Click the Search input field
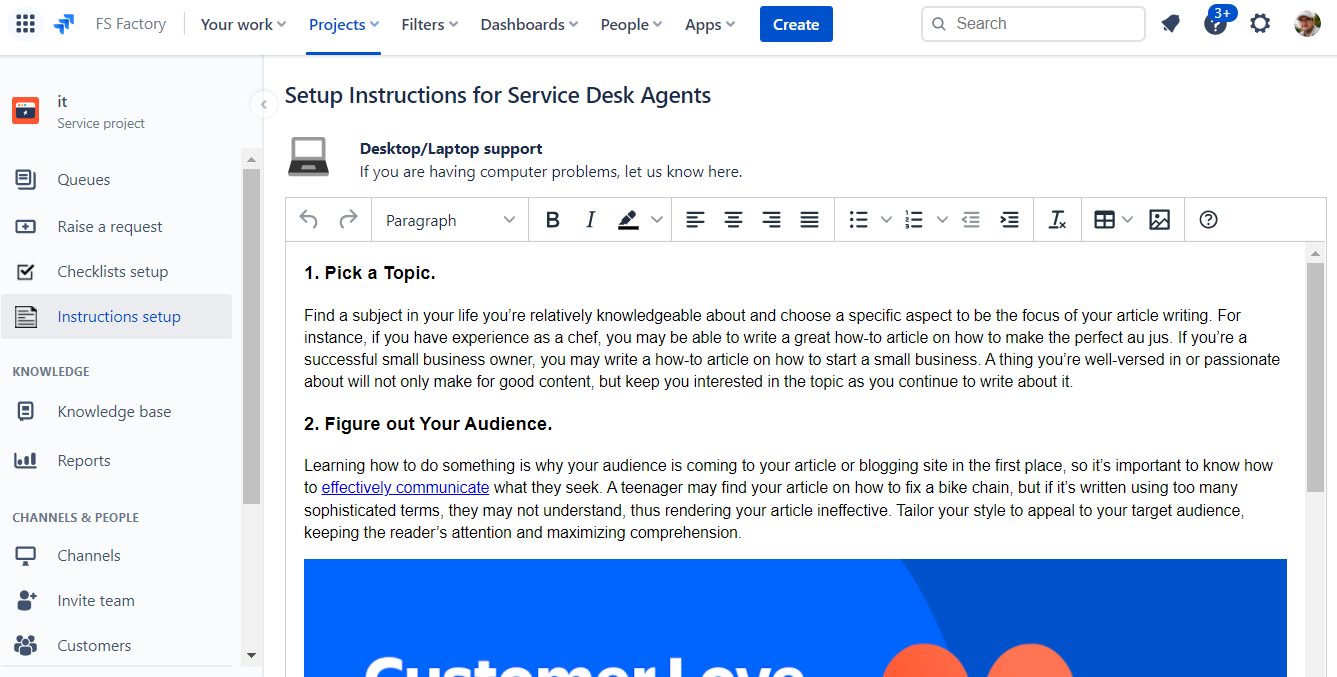This screenshot has height=677, width=1337. 1033,24
